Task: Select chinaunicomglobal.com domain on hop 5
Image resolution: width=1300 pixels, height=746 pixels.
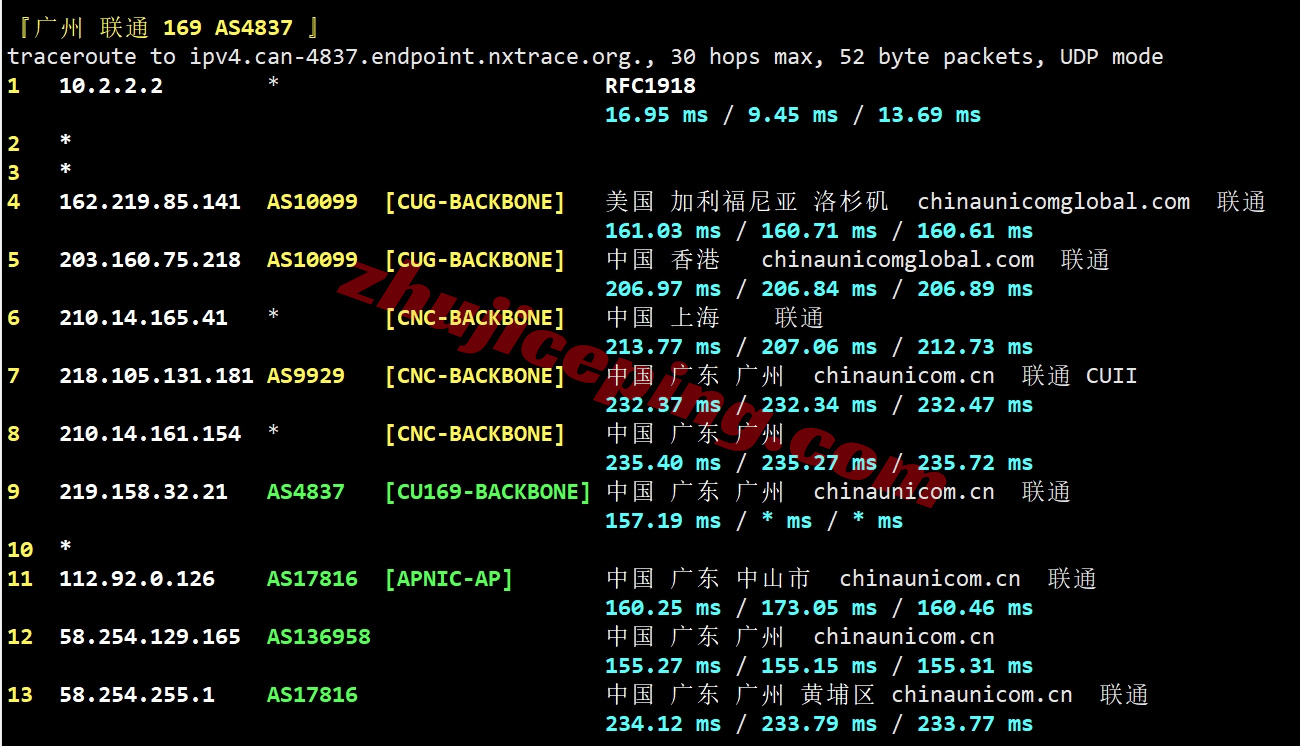Action: pyautogui.click(x=897, y=259)
